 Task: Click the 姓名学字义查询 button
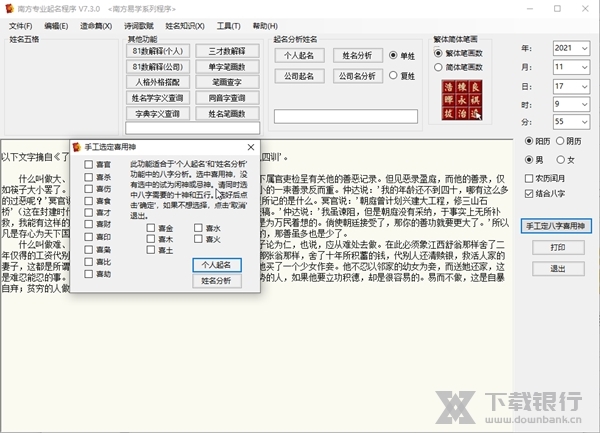coord(158,98)
